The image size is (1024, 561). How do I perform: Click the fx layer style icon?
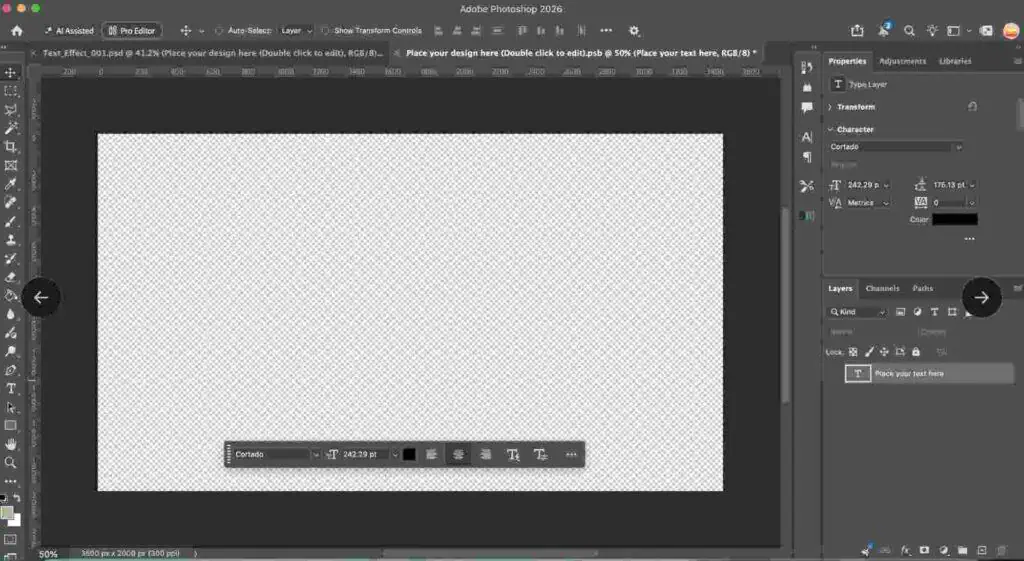(906, 551)
